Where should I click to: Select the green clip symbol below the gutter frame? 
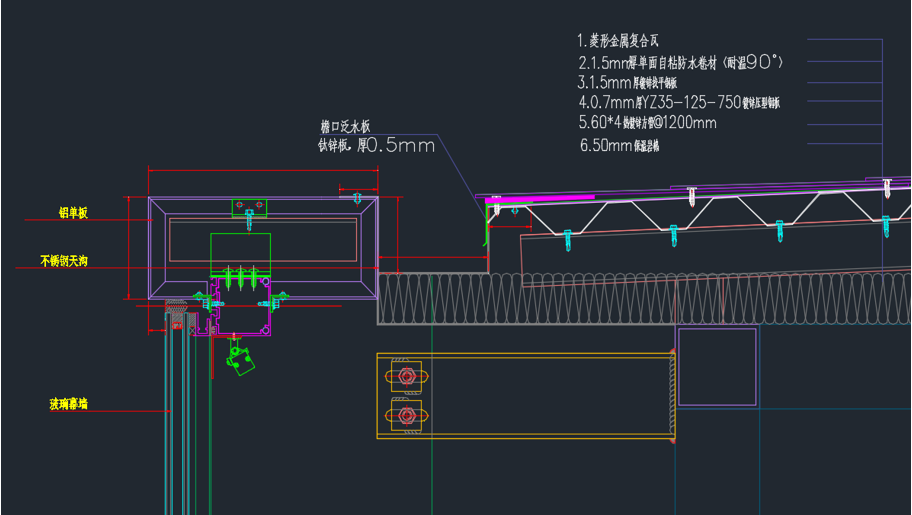pyautogui.click(x=238, y=359)
